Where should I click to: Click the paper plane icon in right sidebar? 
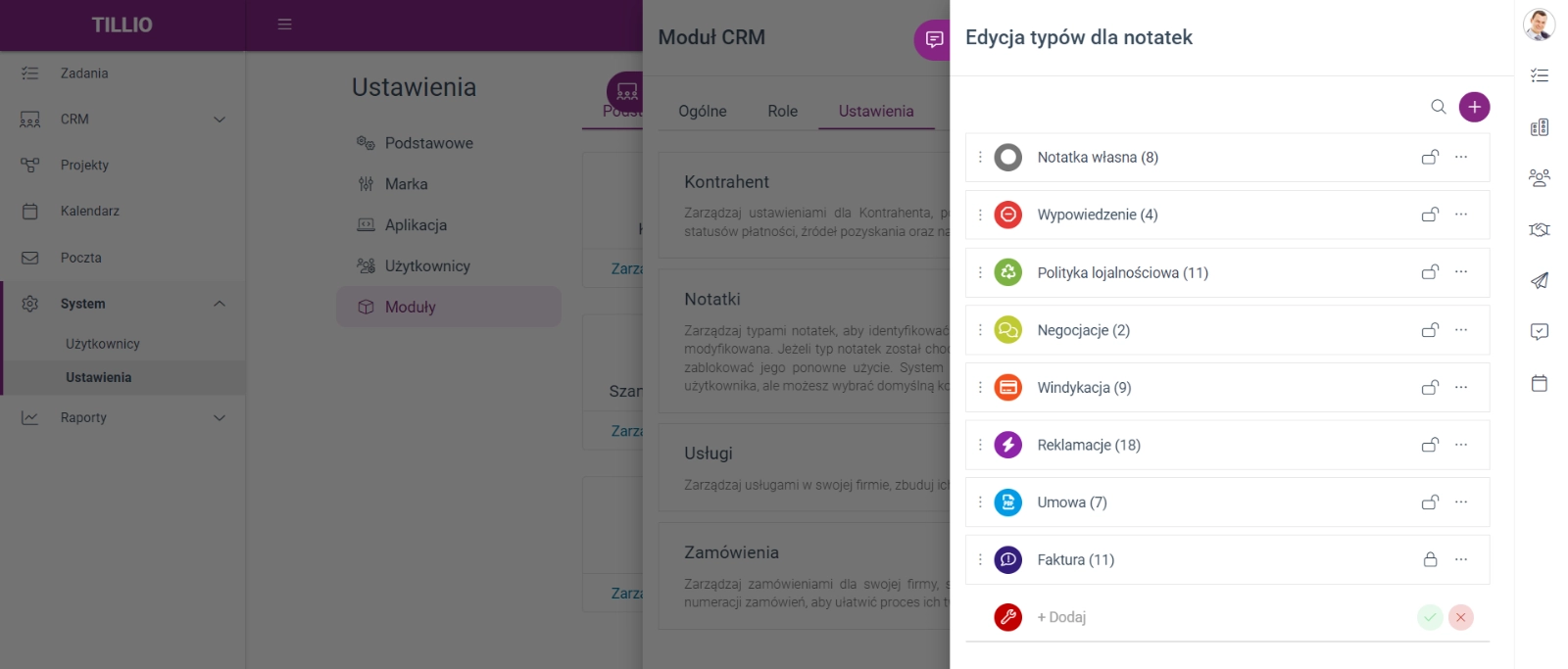[1539, 280]
